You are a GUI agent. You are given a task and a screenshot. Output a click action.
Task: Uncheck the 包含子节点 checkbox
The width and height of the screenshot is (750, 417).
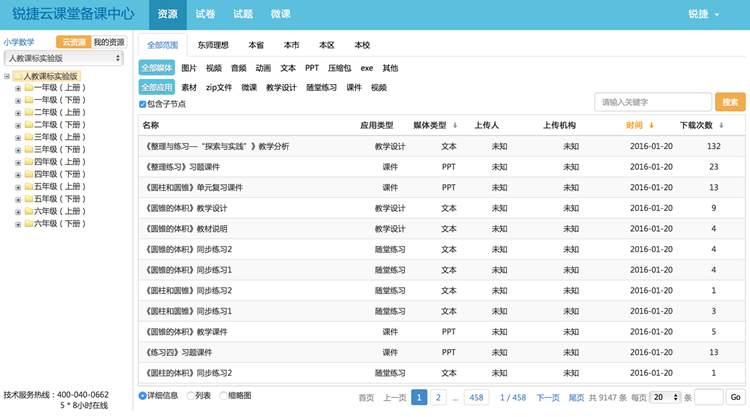click(x=142, y=104)
